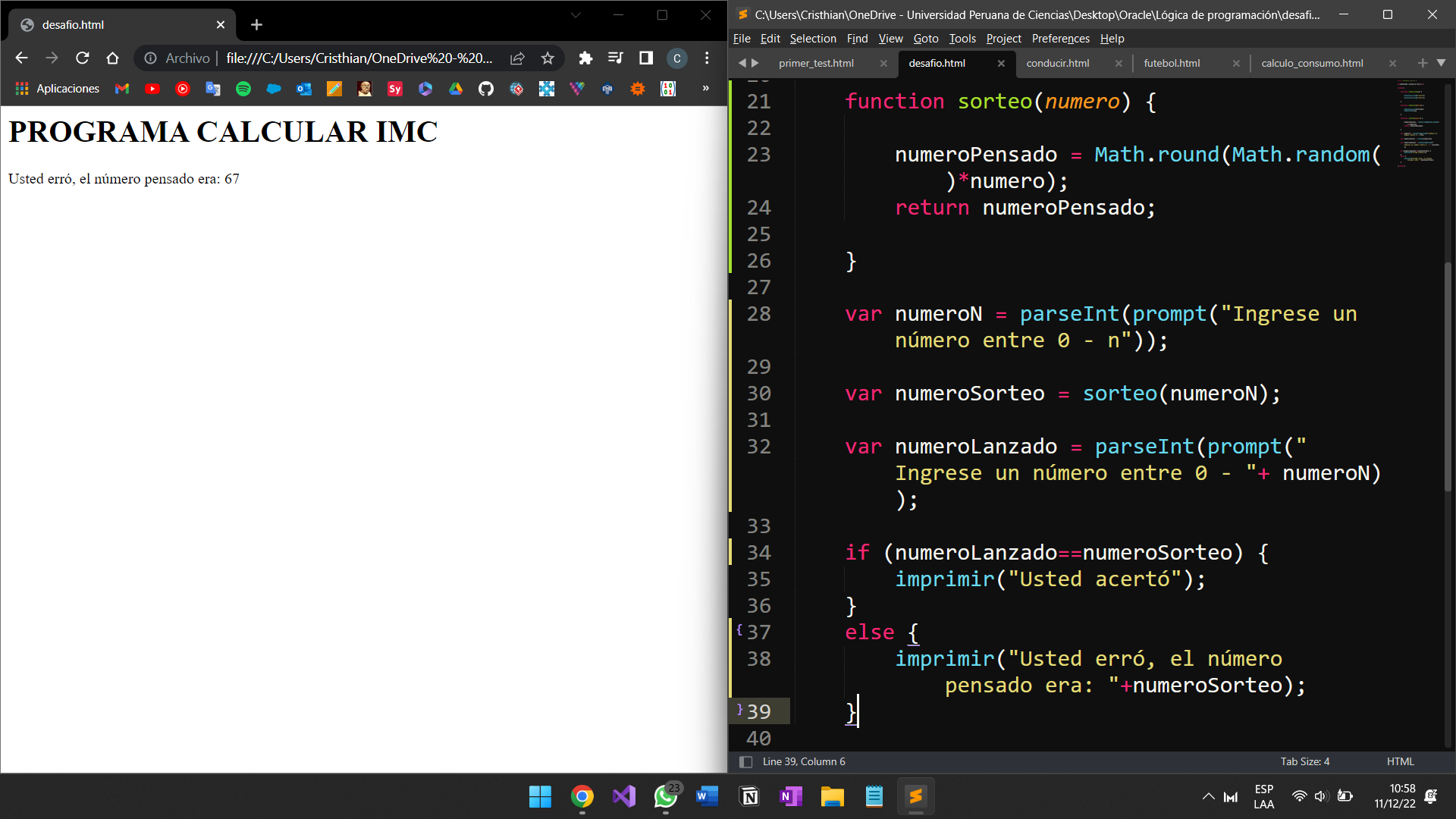Open Visual Studio from taskbar
Viewport: 1456px width, 819px height.
pyautogui.click(x=624, y=796)
